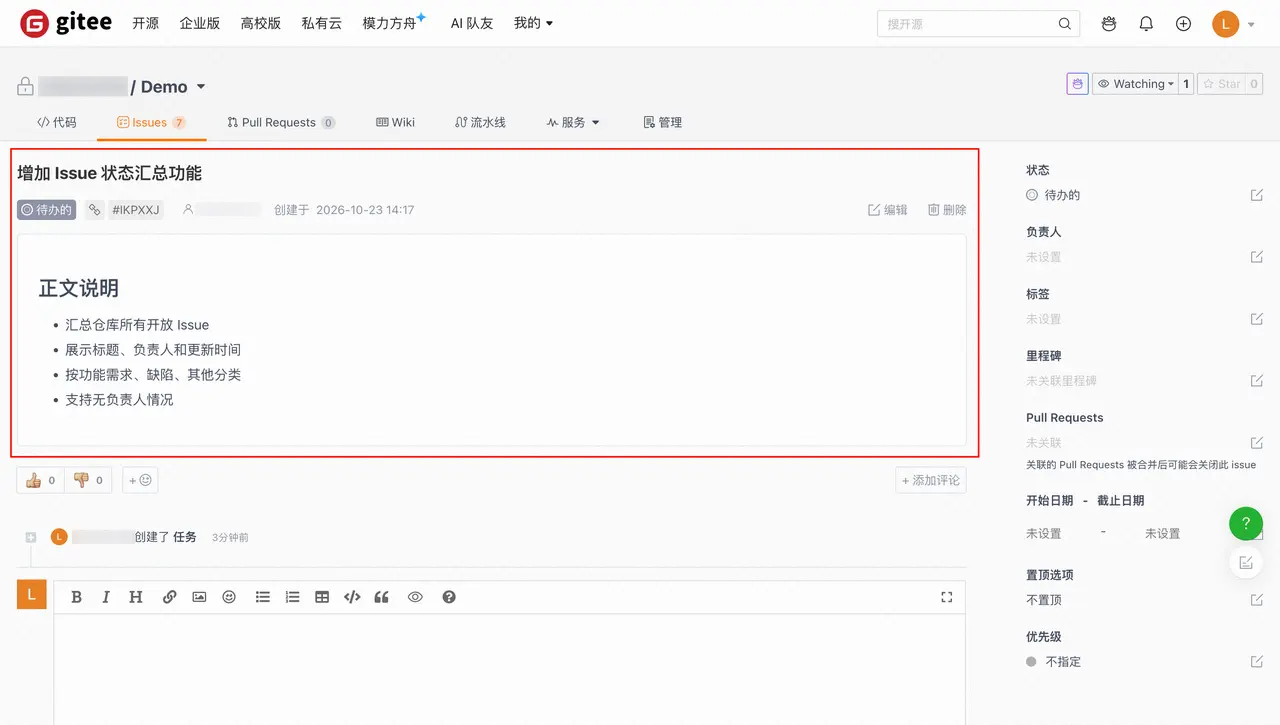Image resolution: width=1280 pixels, height=725 pixels.
Task: Star the Demo repository
Action: click(x=1222, y=84)
